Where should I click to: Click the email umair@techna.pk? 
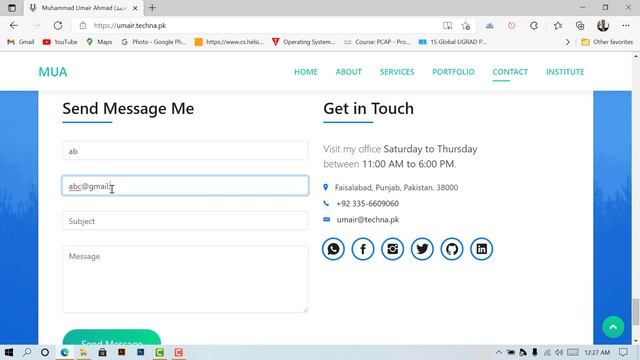(368, 220)
